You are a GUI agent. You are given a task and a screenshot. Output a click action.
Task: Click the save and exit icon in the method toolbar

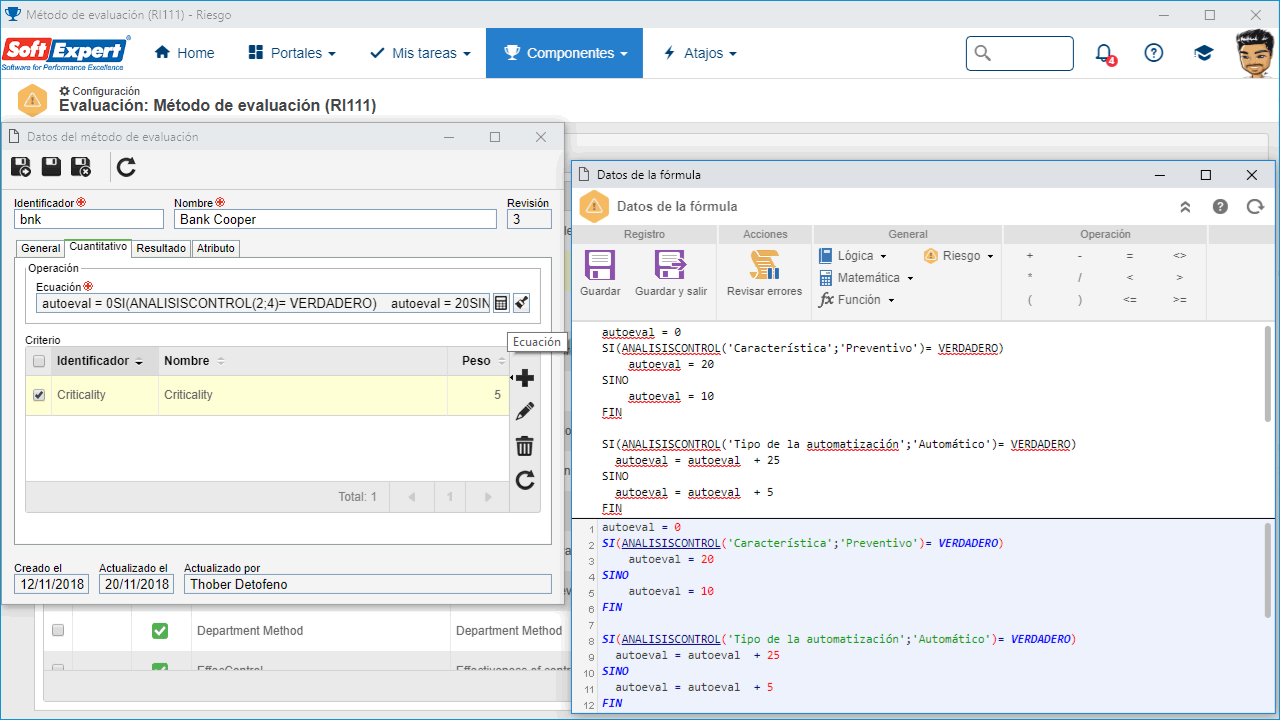click(x=81, y=167)
